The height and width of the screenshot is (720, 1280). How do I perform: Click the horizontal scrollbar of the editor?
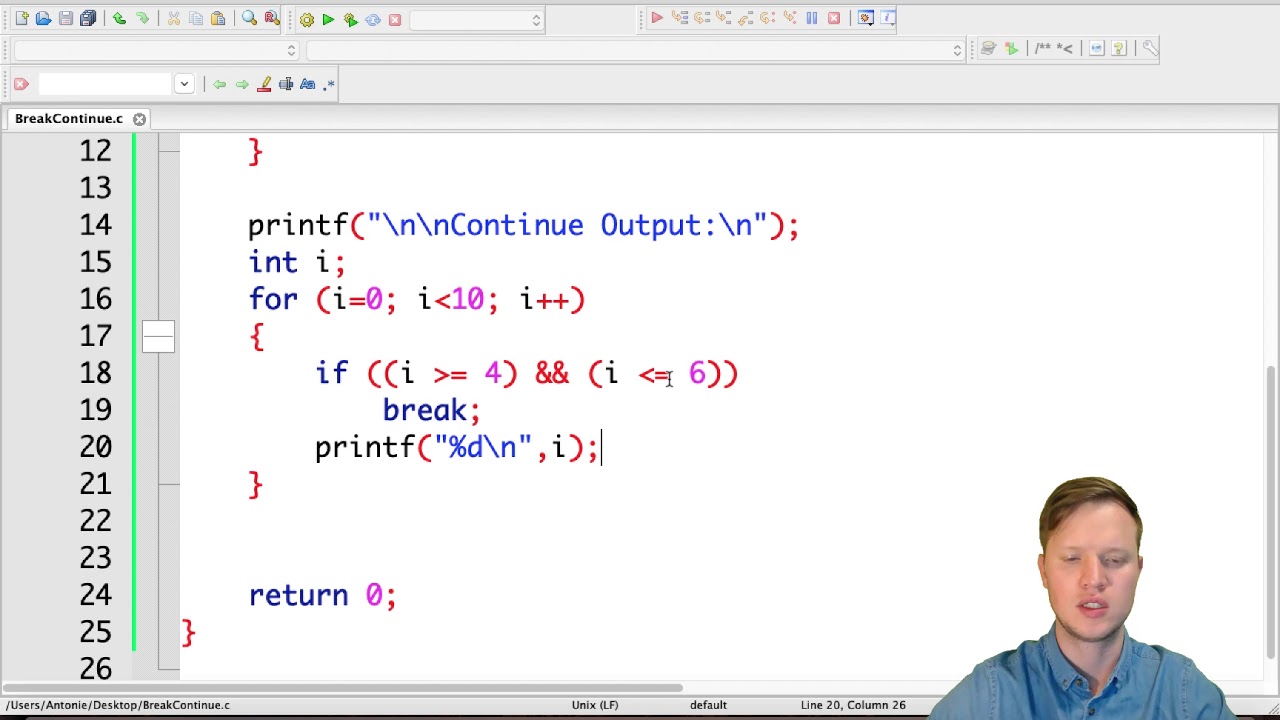(343, 688)
